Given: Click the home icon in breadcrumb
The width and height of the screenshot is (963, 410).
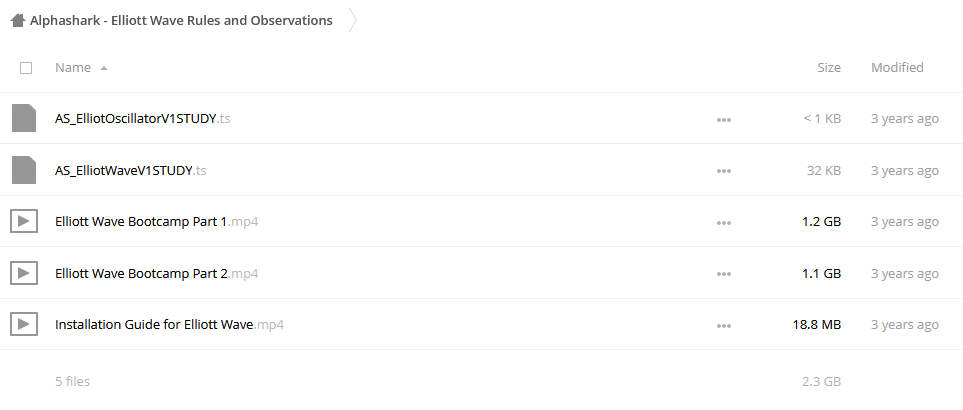Looking at the screenshot, I should (x=18, y=20).
